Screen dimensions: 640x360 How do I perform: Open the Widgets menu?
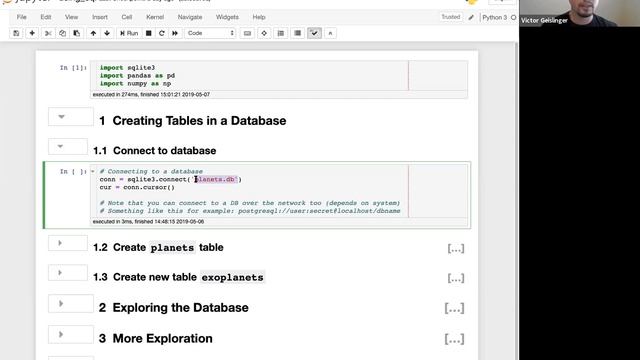pos(227,17)
